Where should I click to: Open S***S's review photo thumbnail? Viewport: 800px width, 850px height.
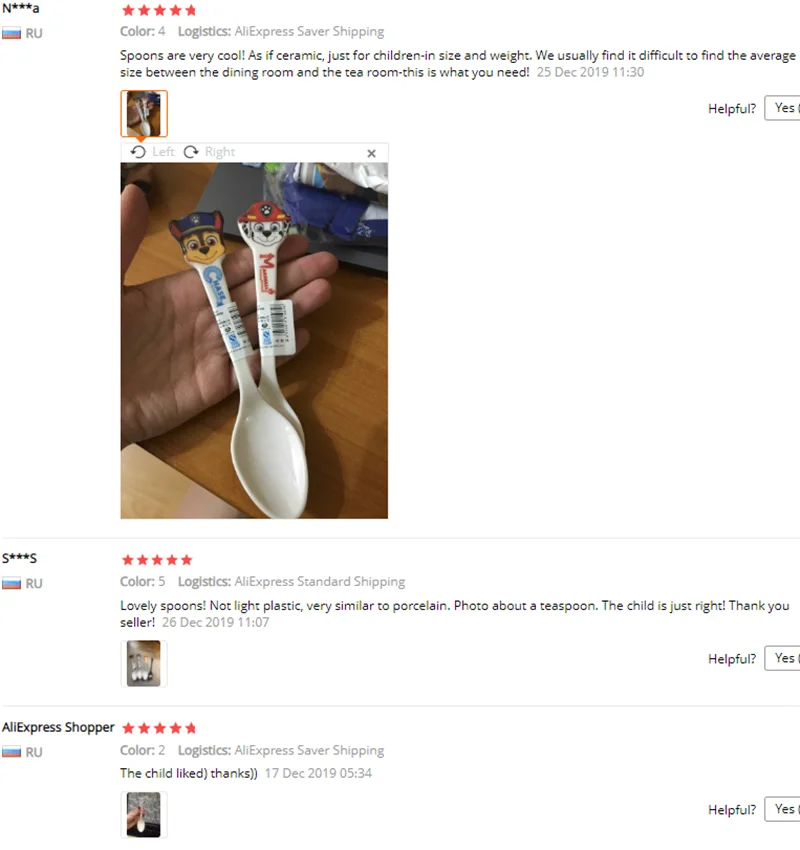coord(144,664)
